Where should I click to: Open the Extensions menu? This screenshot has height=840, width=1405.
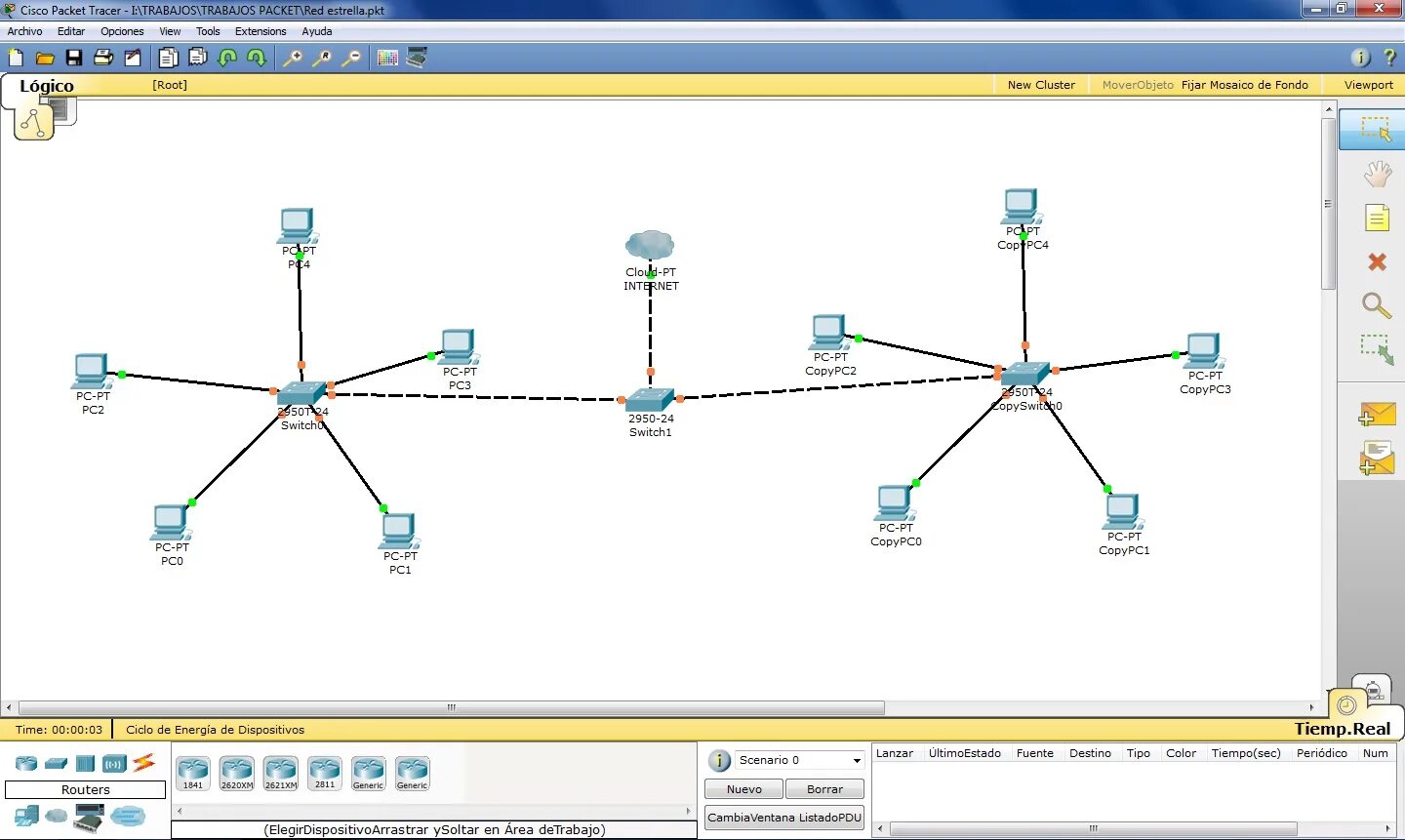261,31
